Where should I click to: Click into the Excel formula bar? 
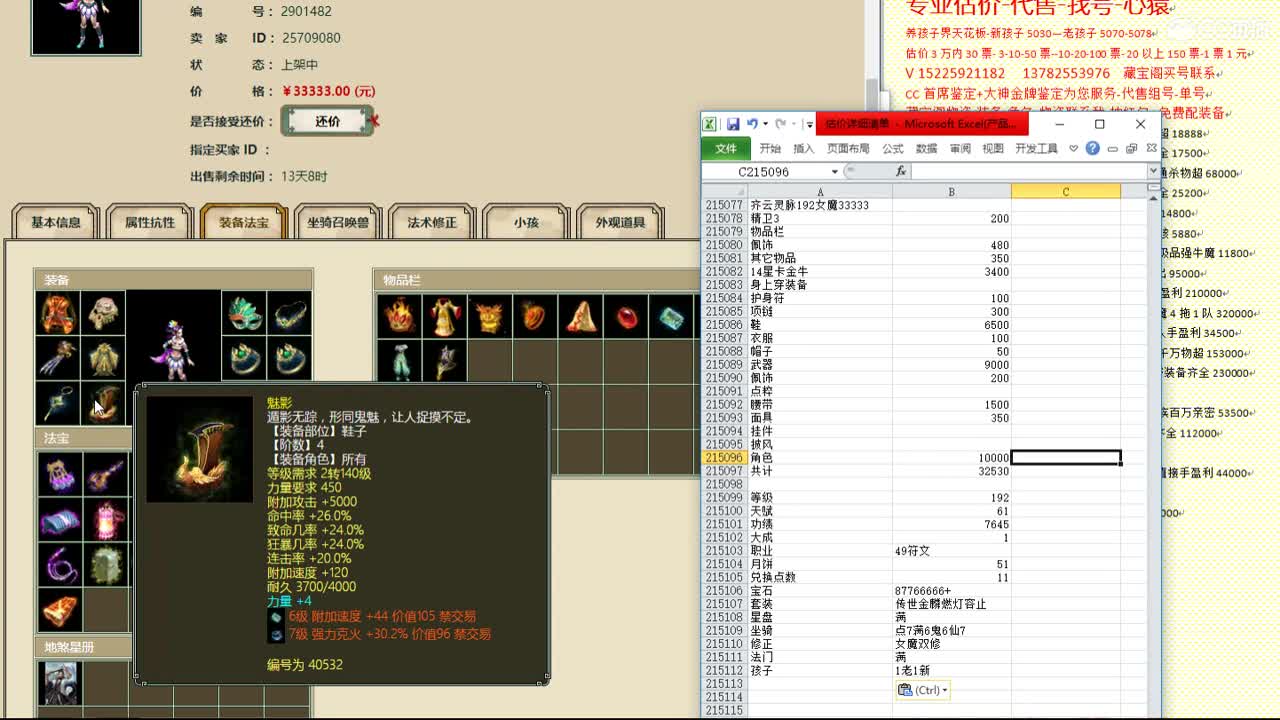(x=1028, y=172)
